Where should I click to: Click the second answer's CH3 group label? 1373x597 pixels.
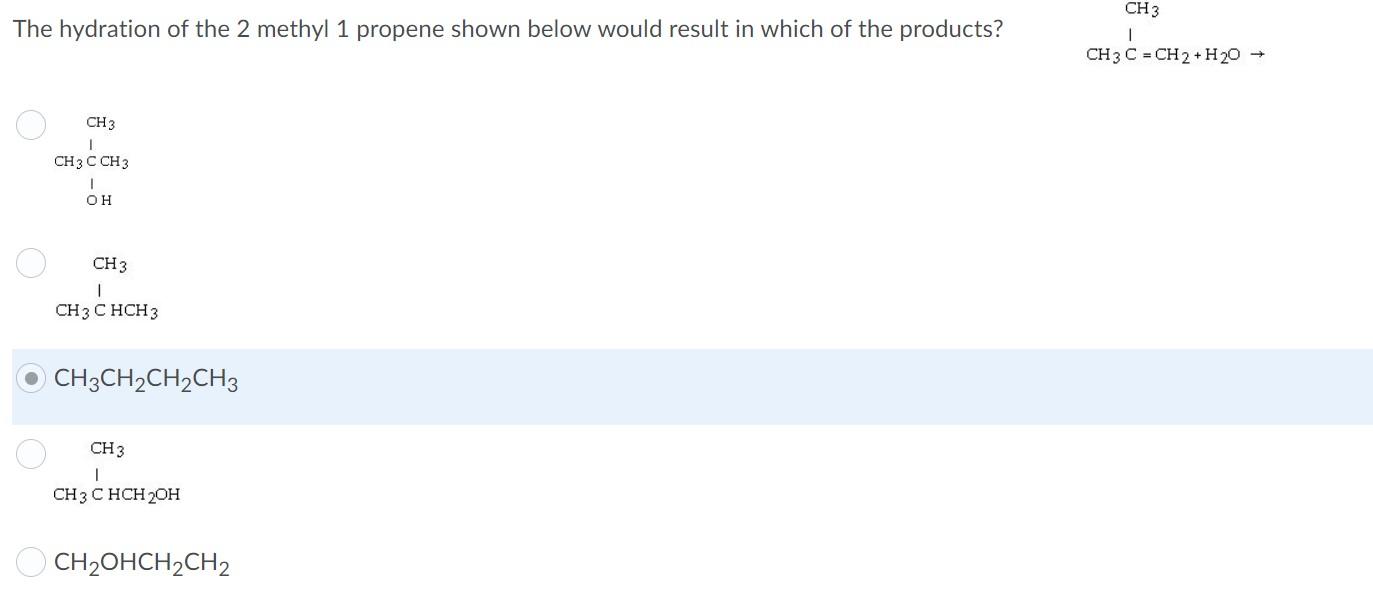pos(109,263)
